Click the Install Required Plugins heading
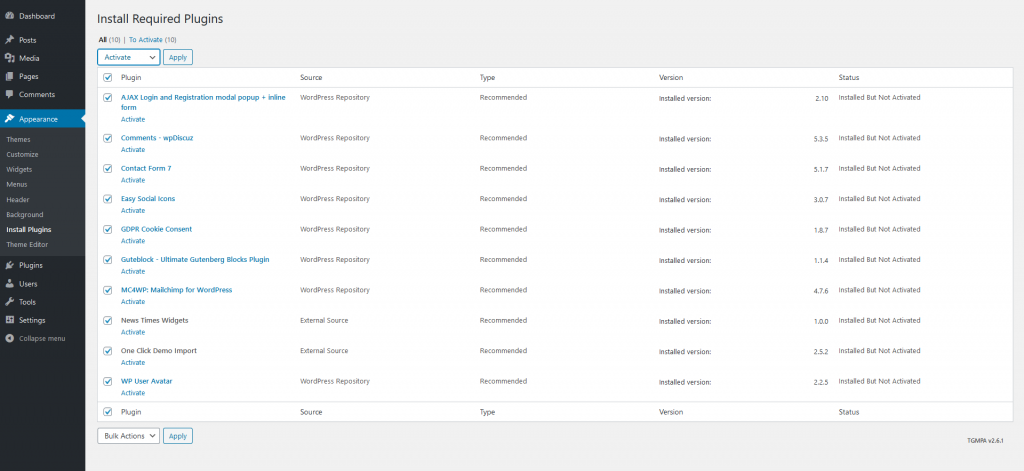 tap(160, 19)
